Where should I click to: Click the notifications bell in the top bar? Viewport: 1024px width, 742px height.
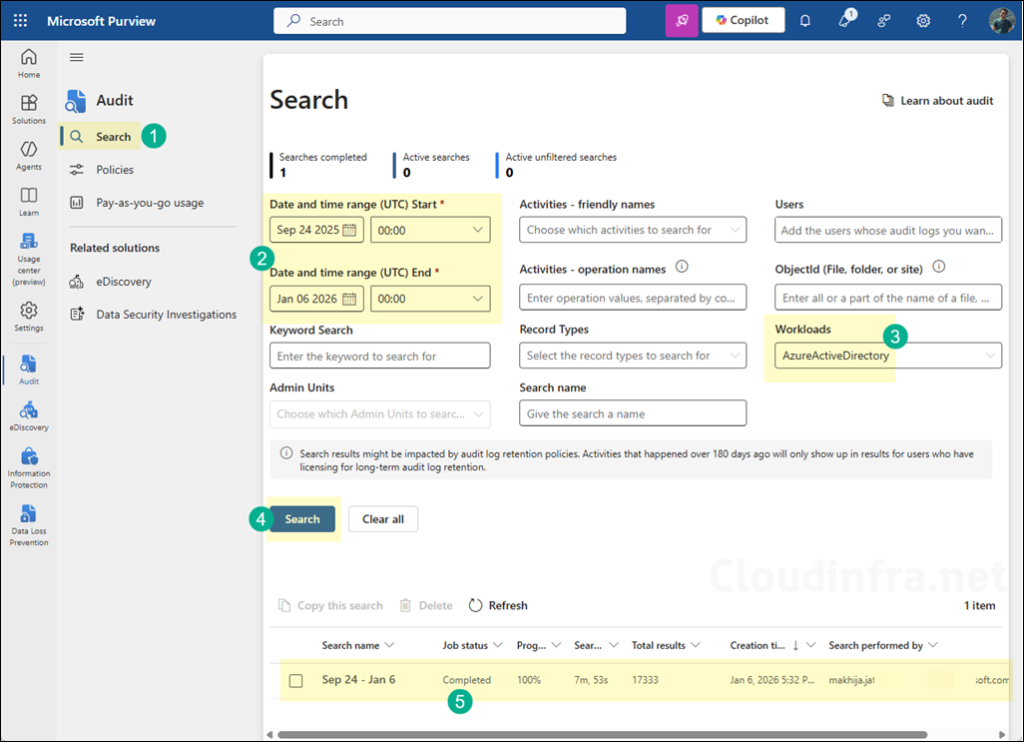tap(805, 19)
